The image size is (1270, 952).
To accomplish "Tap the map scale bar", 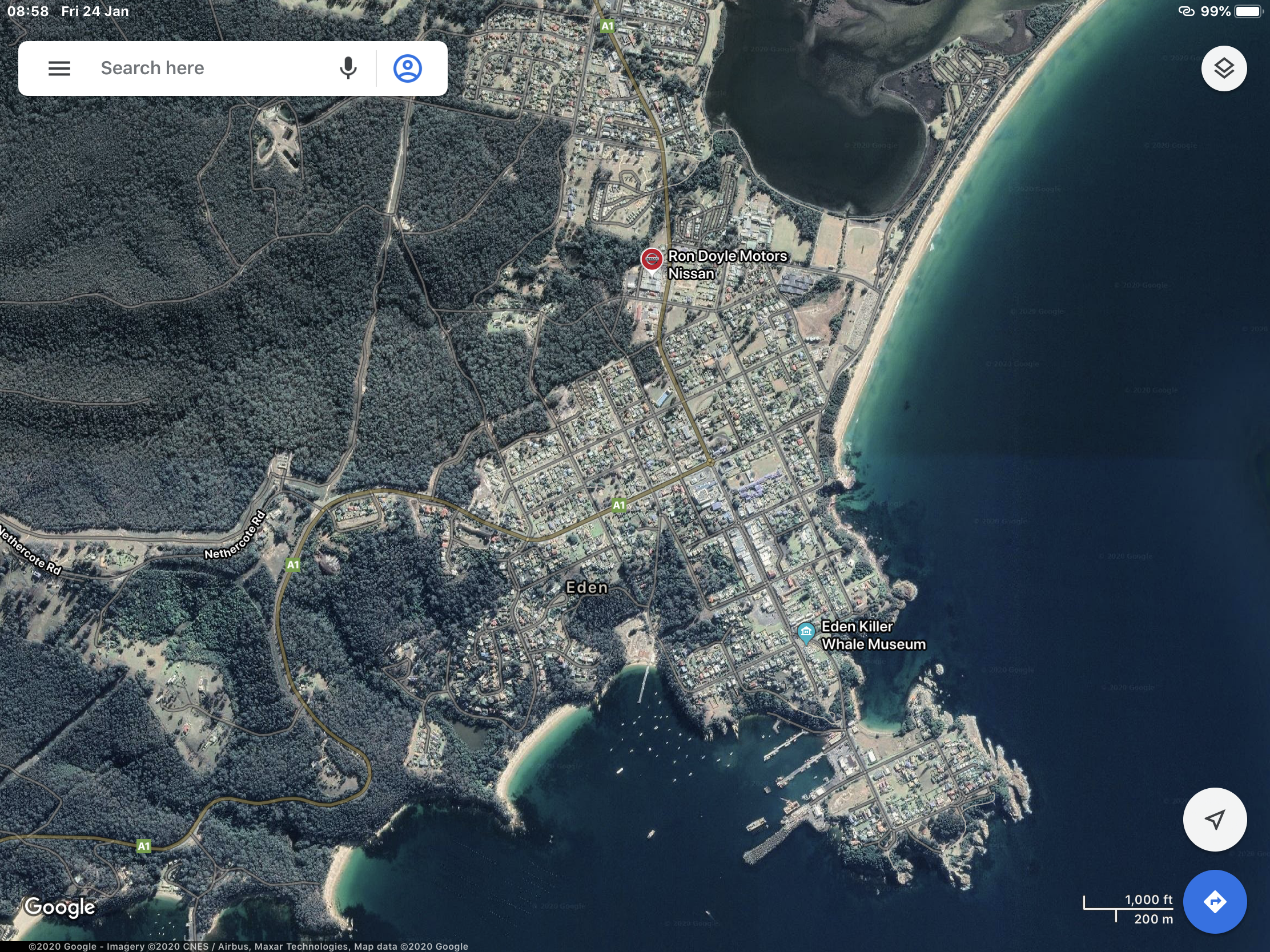I will coord(1128,909).
